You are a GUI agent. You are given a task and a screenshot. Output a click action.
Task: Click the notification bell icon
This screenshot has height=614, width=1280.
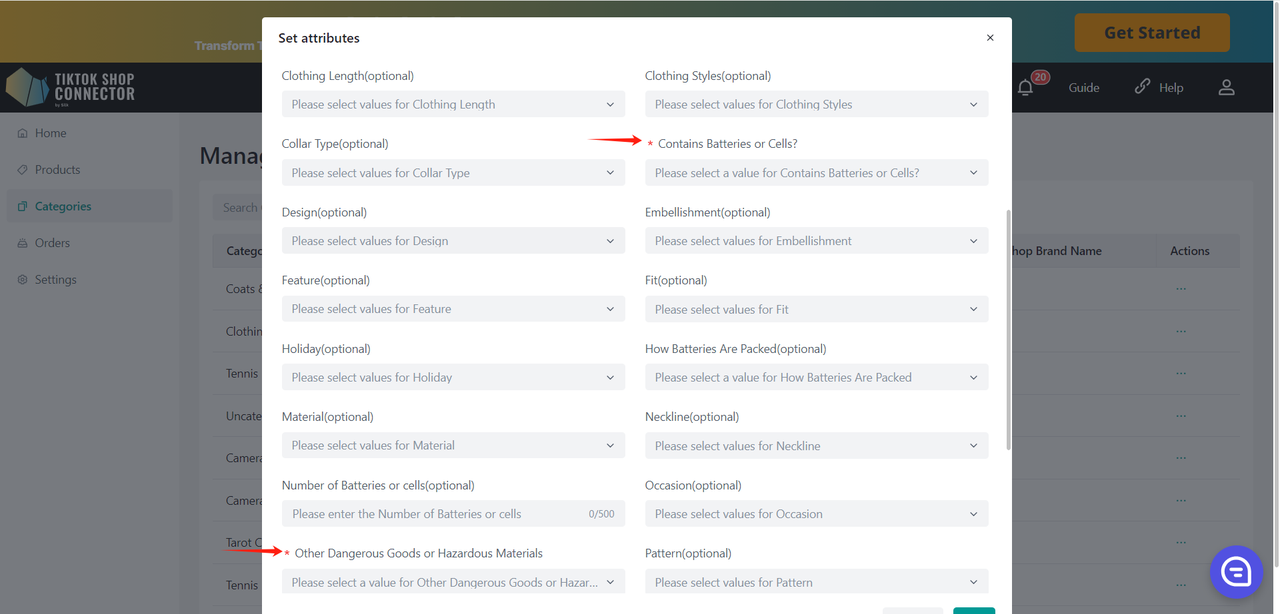click(1025, 88)
